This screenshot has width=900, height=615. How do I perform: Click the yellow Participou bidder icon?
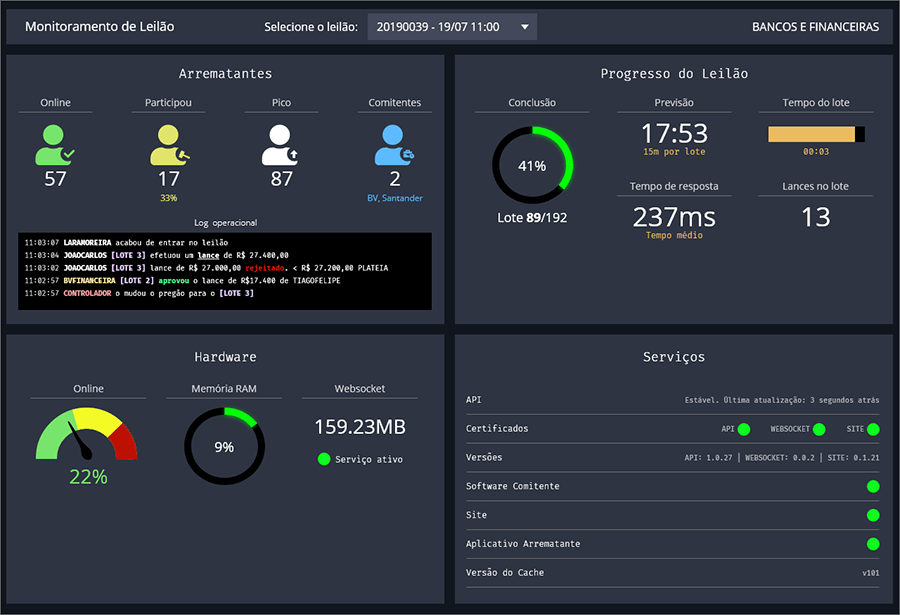[x=168, y=144]
